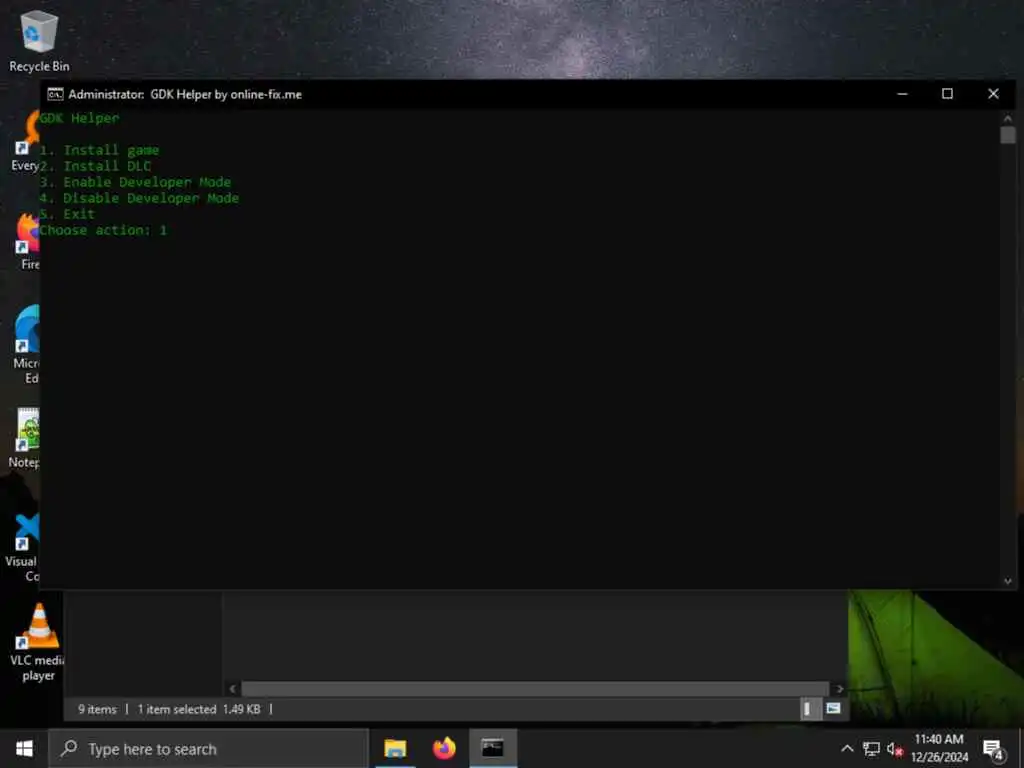Click the console vertical scrollbar thumb

click(1008, 135)
